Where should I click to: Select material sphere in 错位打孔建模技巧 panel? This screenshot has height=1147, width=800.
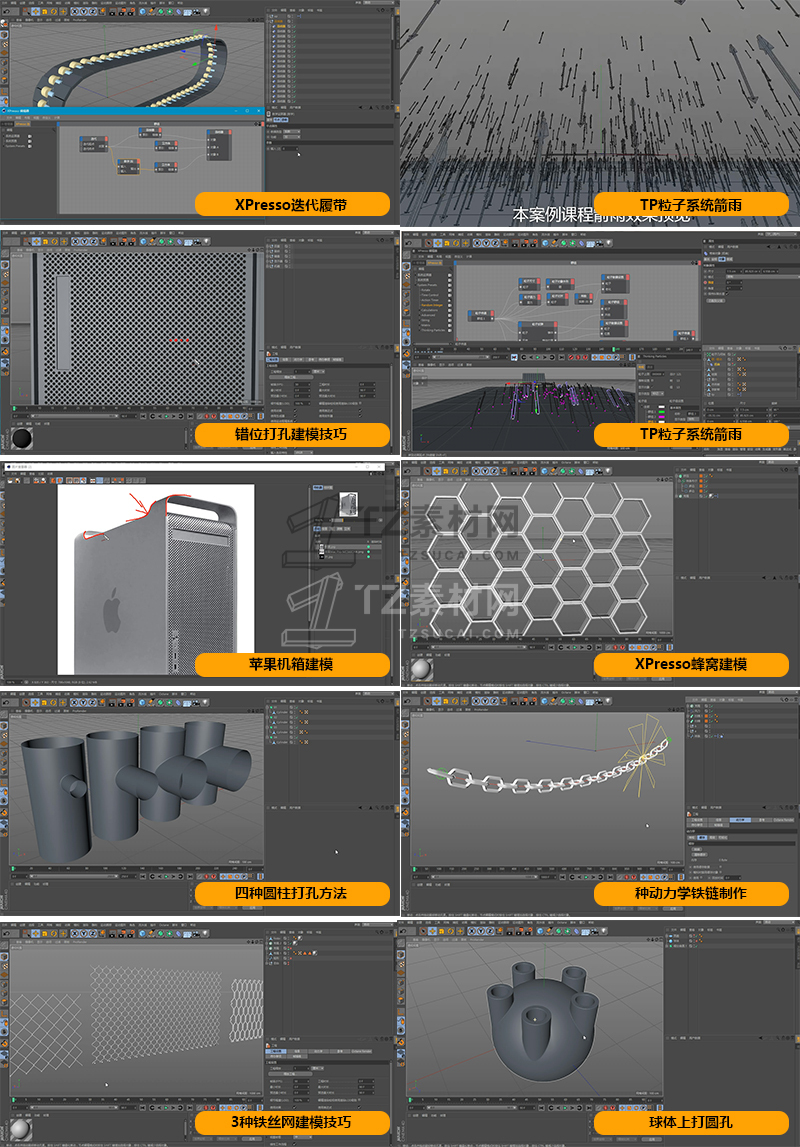pos(22,437)
